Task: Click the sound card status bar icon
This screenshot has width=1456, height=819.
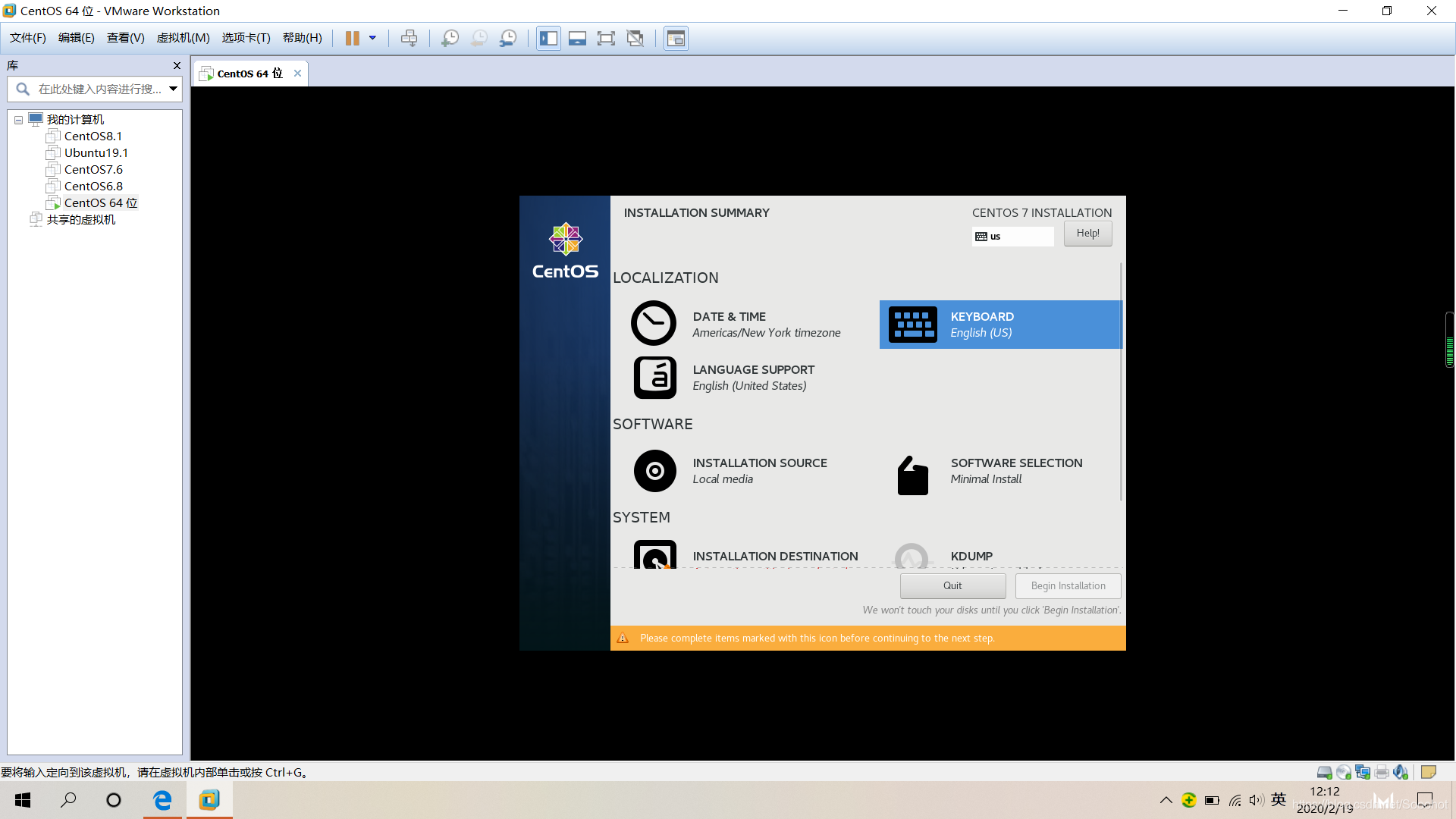Action: coord(1401,772)
